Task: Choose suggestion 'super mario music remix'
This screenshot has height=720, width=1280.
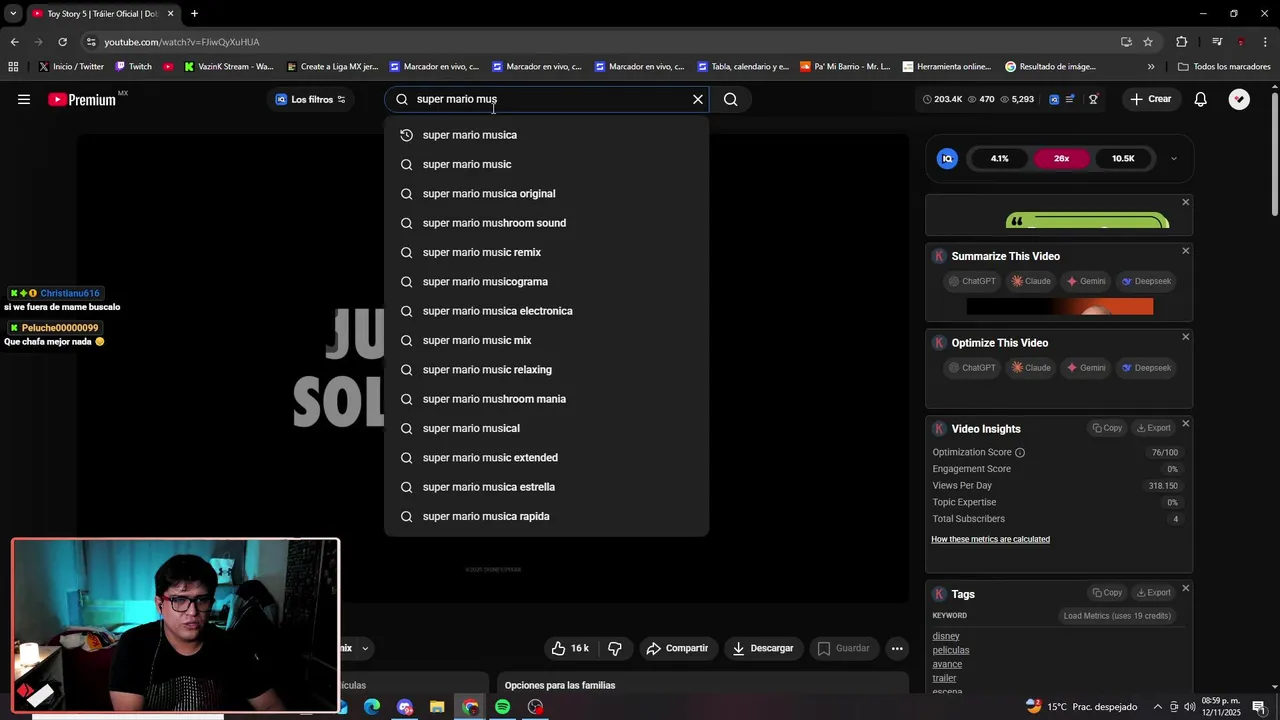Action: (x=546, y=252)
